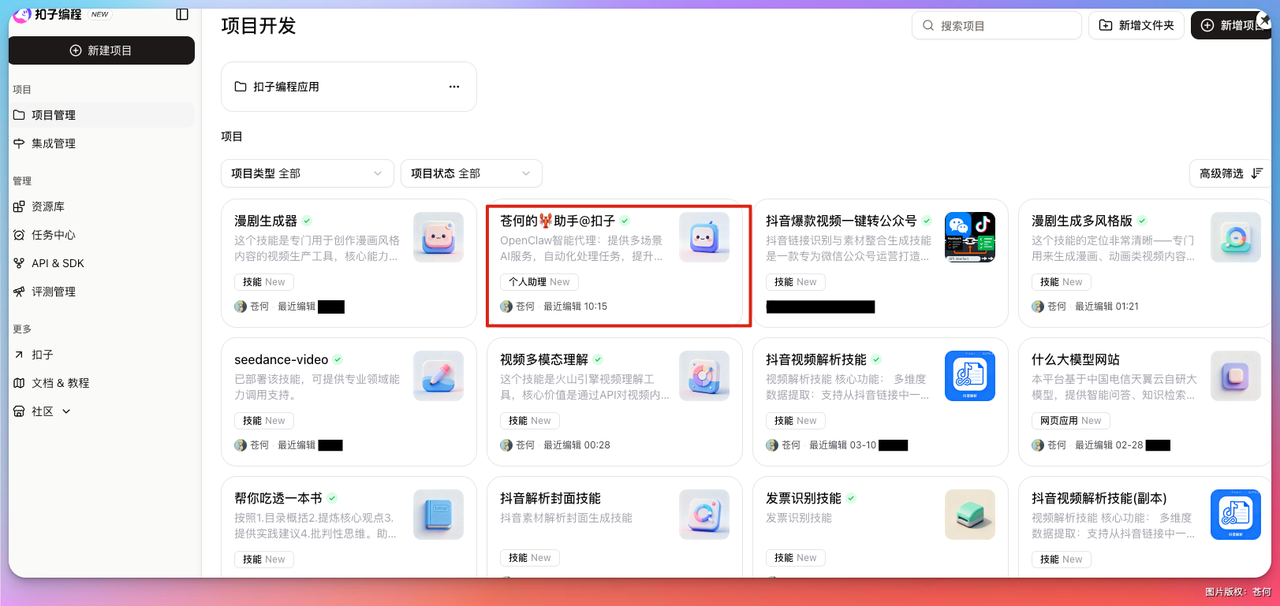The image size is (1280, 606).
Task: Click the 漫剧生成器 project thumbnail icon
Action: 438,237
